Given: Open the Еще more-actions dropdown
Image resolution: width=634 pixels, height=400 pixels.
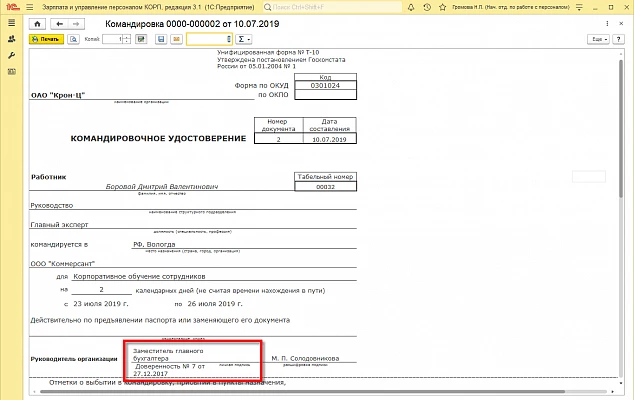Looking at the screenshot, I should coord(598,39).
